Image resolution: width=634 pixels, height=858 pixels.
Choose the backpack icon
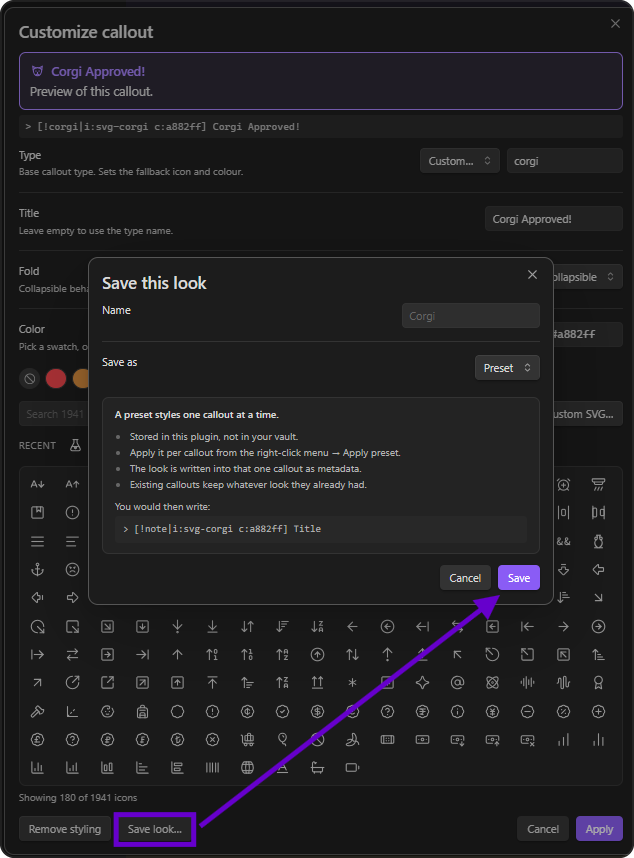pyautogui.click(x=142, y=711)
